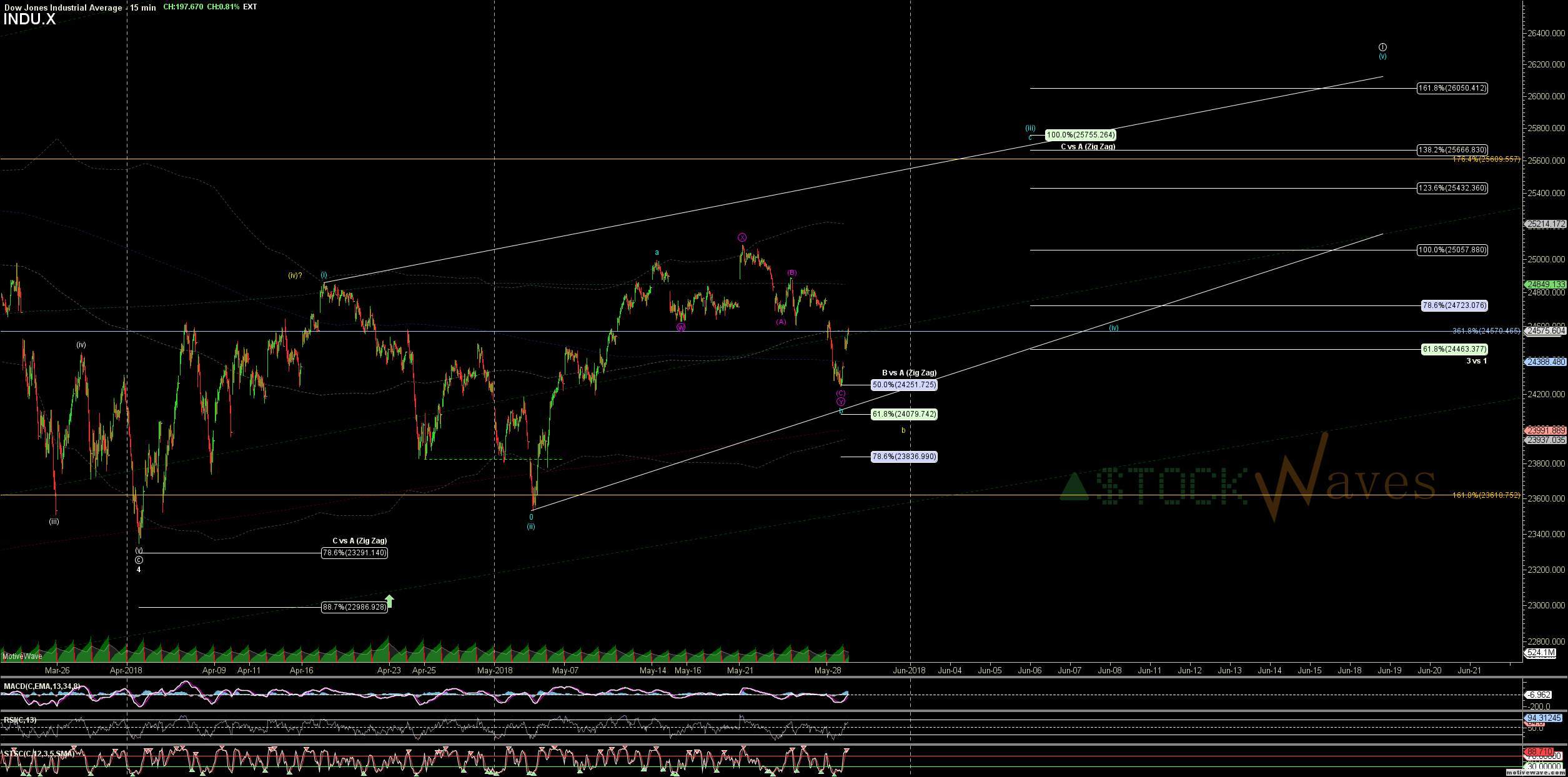Click the MACD(C,EMA,13,34,8) study label
This screenshot has height=777, width=1568.
42,686
